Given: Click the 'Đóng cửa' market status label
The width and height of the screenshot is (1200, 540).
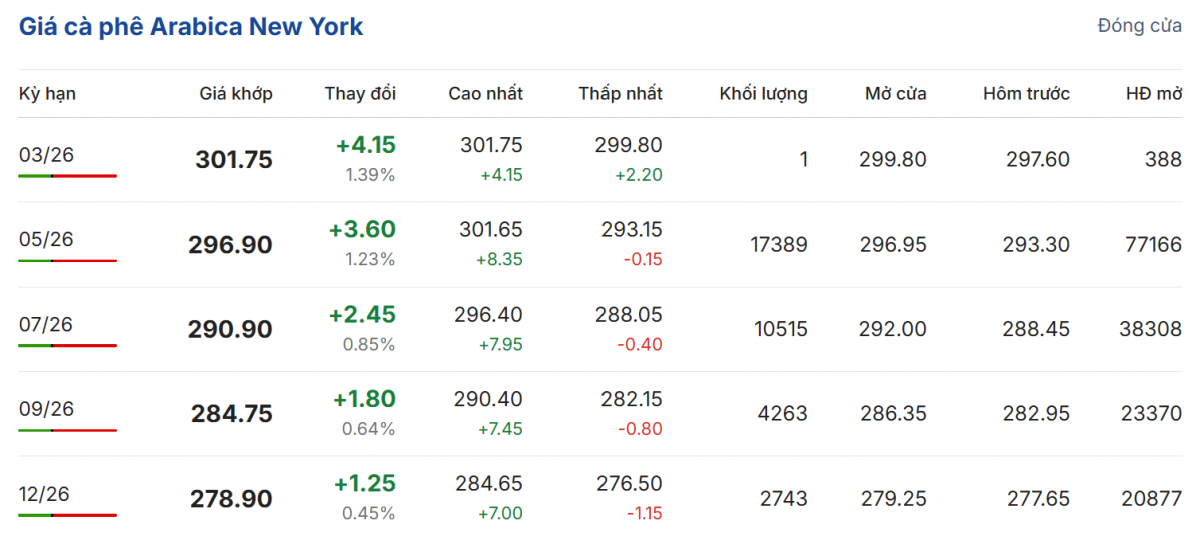Looking at the screenshot, I should coord(1139,26).
